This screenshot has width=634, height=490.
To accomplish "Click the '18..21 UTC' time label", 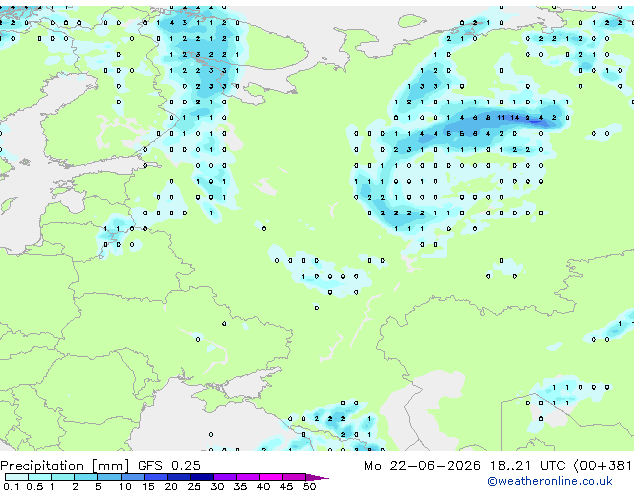I will [x=527, y=466].
